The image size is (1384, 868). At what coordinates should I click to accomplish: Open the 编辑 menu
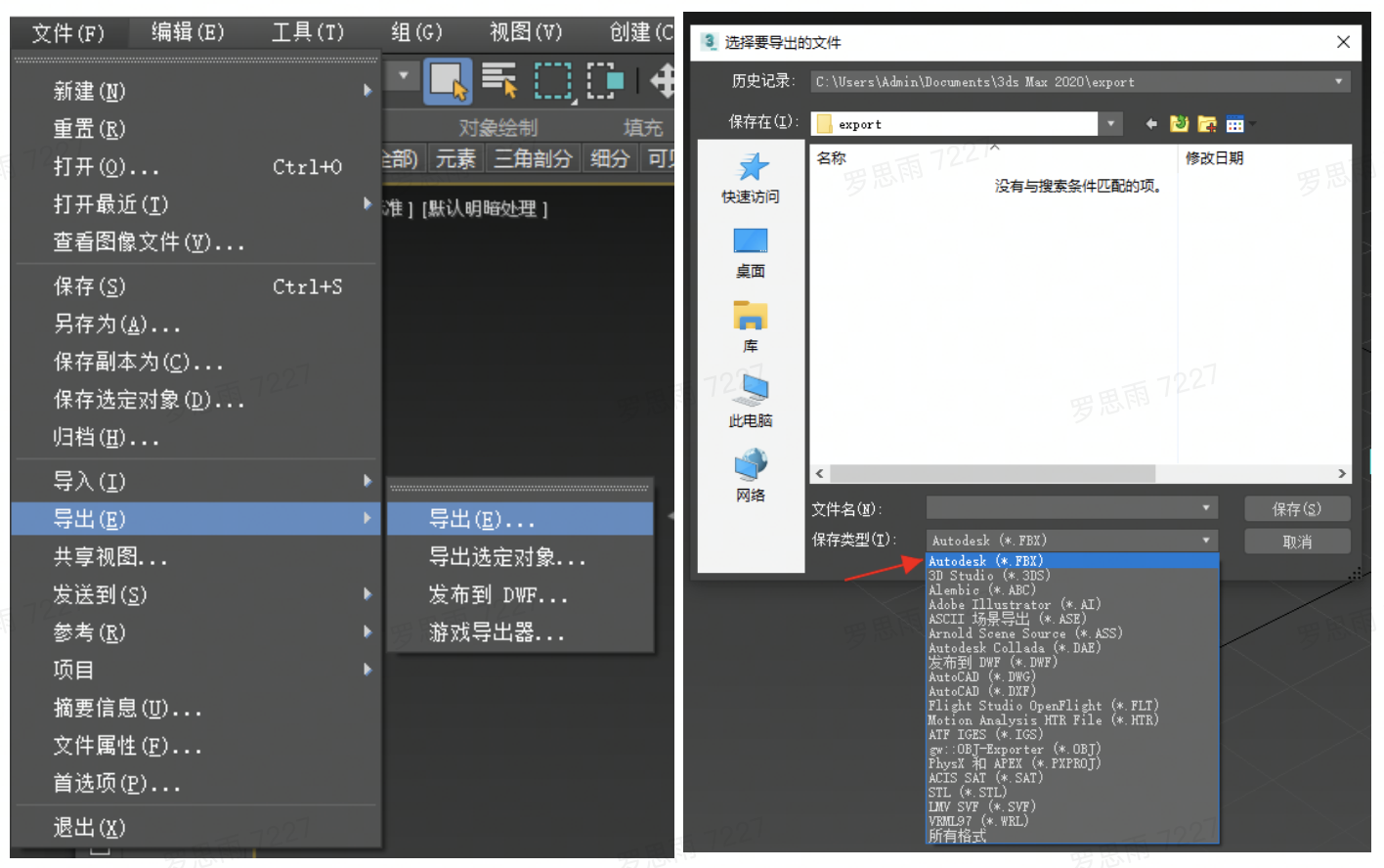tap(186, 32)
